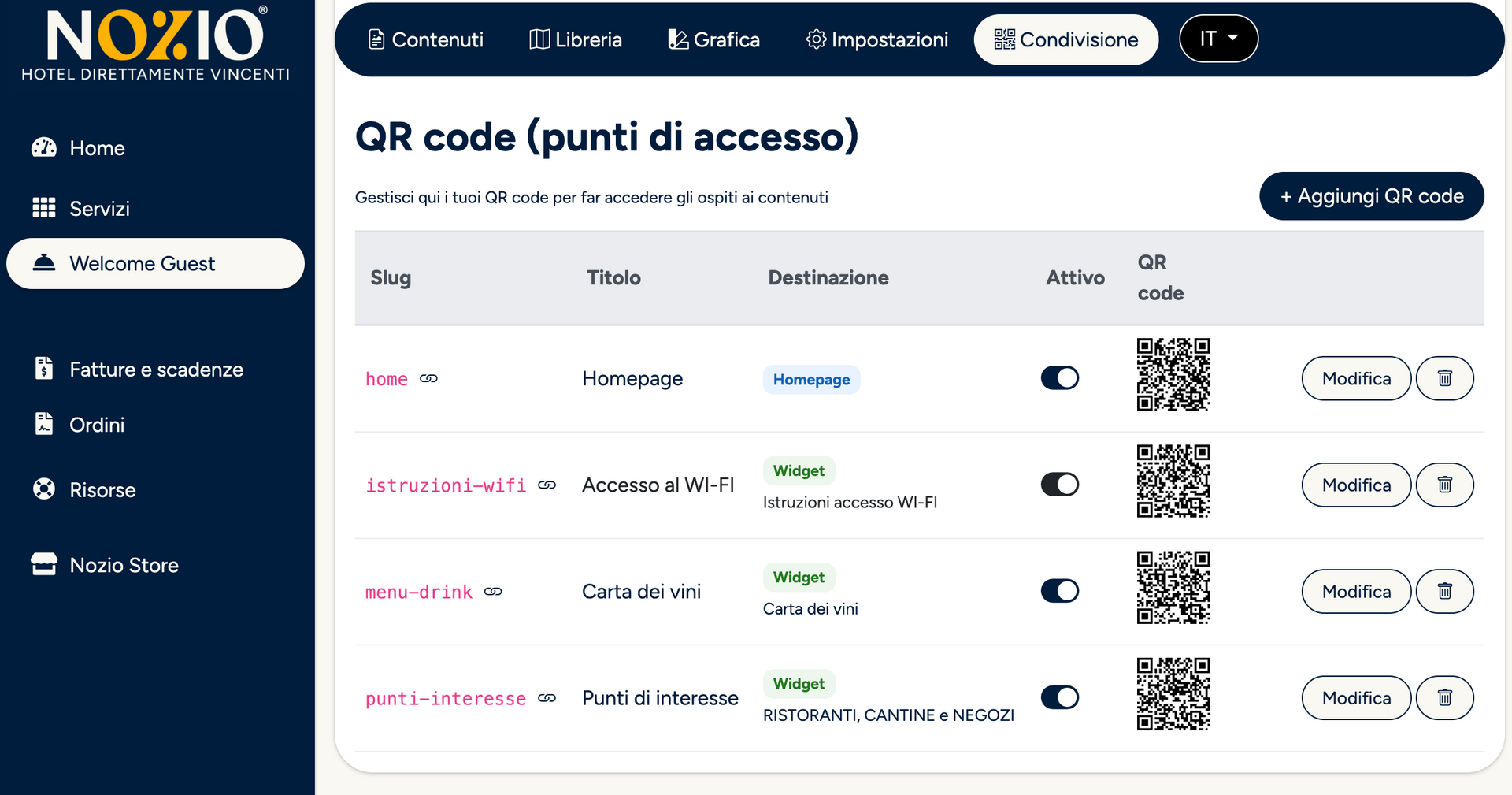Click trash icon for Carta dei vini
Image resolution: width=1512 pixels, height=795 pixels.
[x=1444, y=591]
